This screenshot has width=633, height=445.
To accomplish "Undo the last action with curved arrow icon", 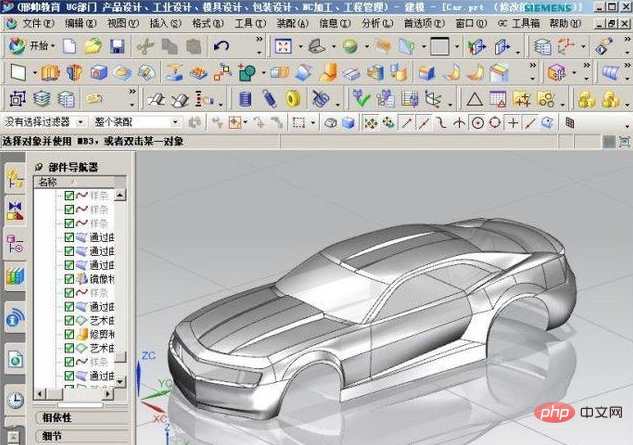I will click(x=221, y=46).
